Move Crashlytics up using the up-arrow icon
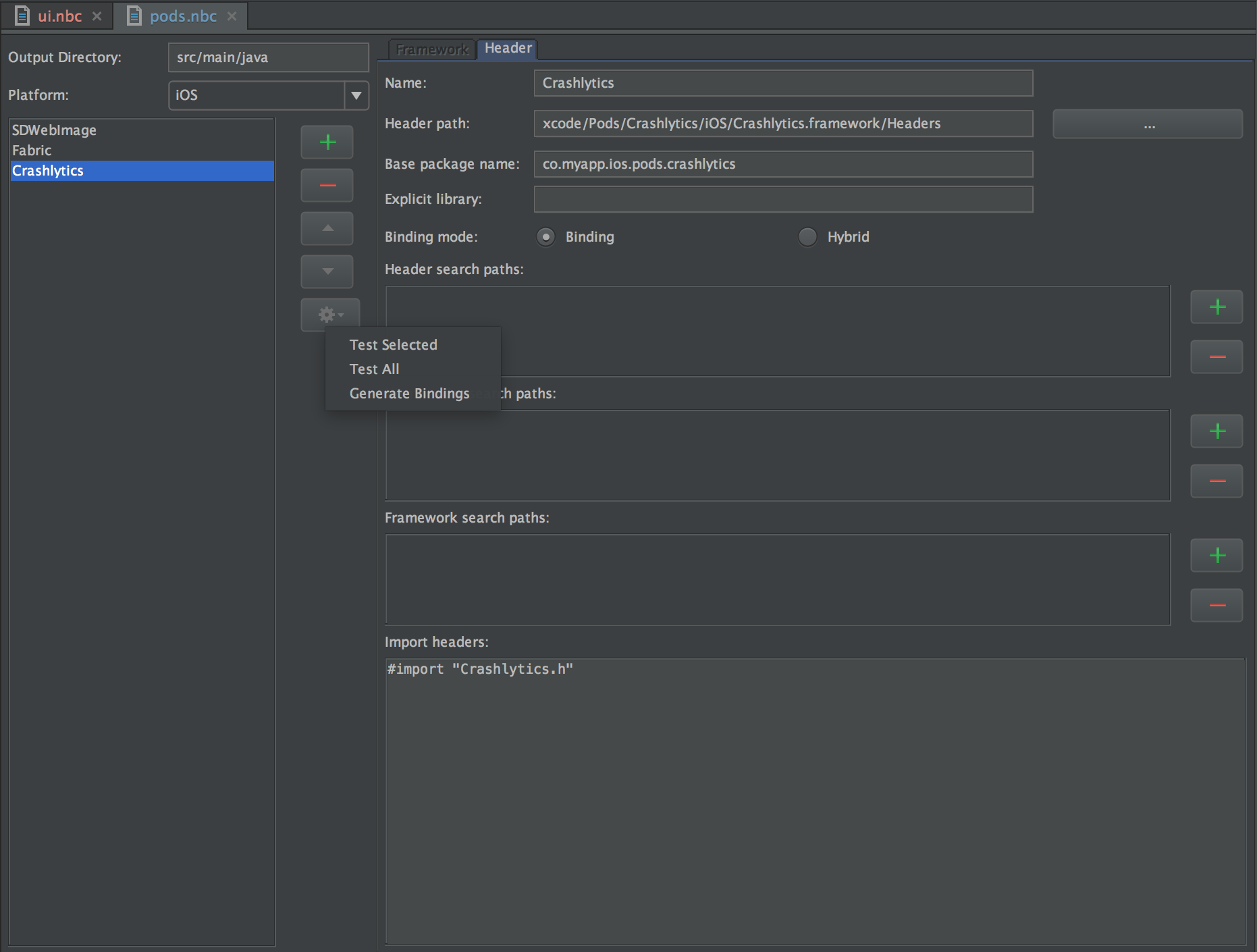1257x952 pixels. tap(327, 228)
